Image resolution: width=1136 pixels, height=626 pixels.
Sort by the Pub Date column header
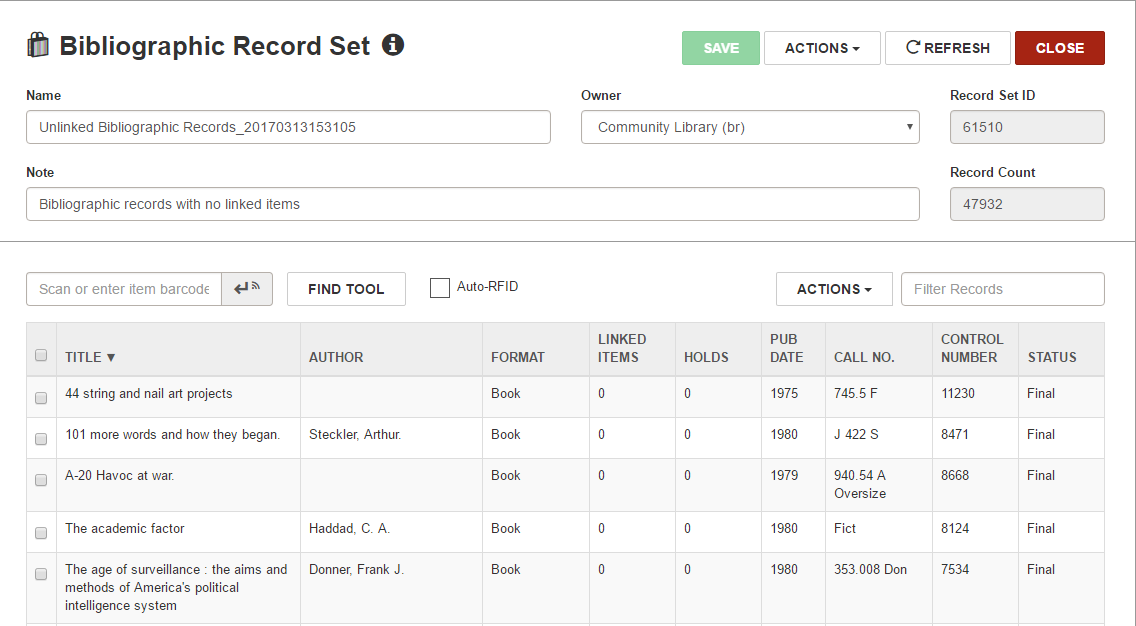[786, 348]
